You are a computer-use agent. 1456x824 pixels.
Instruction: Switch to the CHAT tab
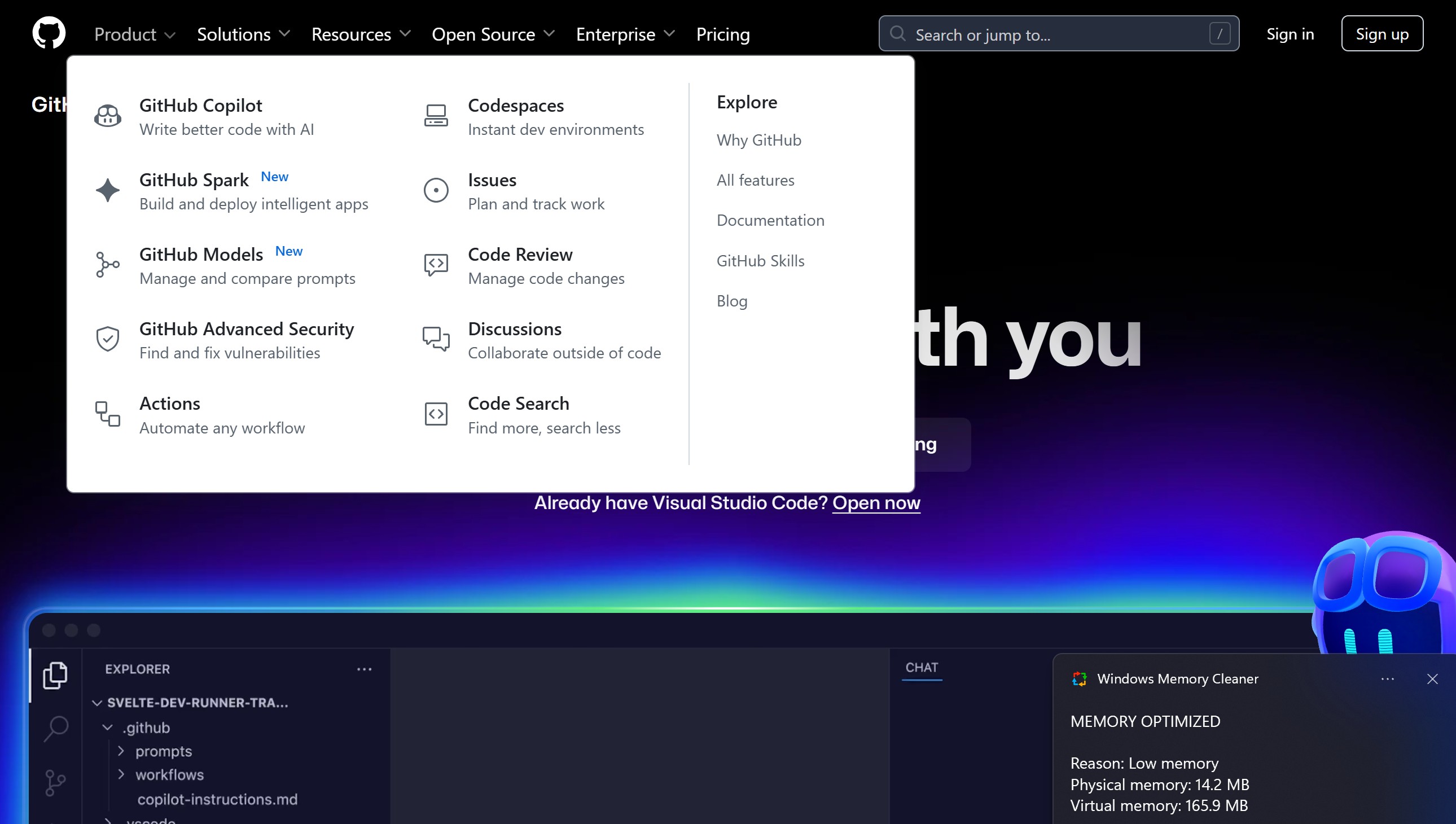point(922,668)
